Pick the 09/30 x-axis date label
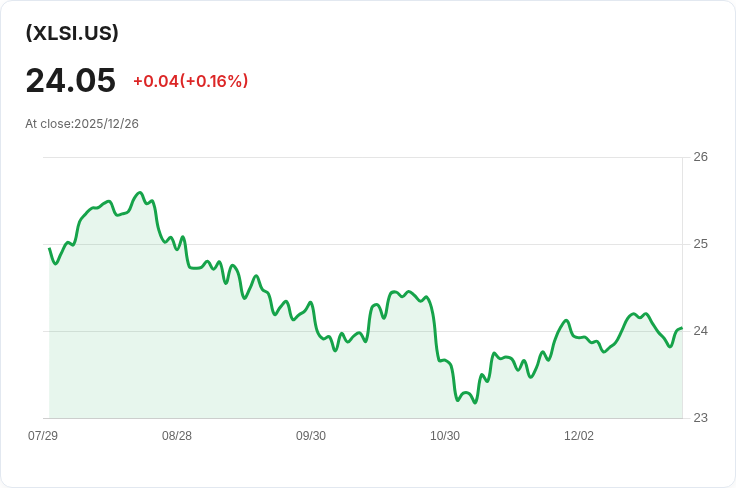The height and width of the screenshot is (488, 736). [311, 436]
